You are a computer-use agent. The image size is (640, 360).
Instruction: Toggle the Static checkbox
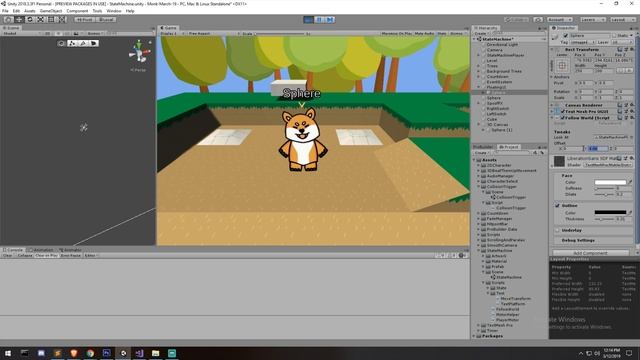point(615,36)
